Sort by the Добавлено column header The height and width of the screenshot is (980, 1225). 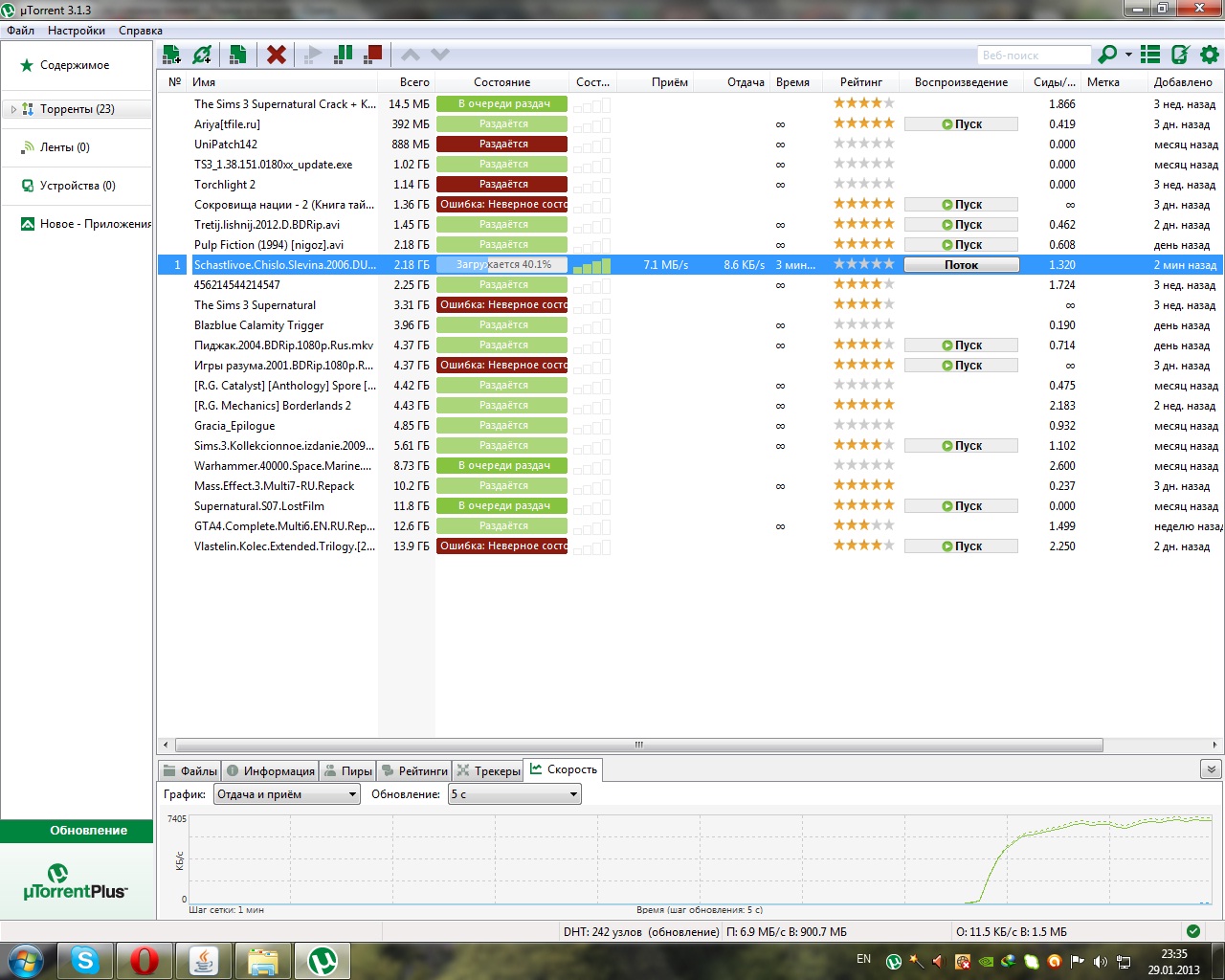(1185, 82)
